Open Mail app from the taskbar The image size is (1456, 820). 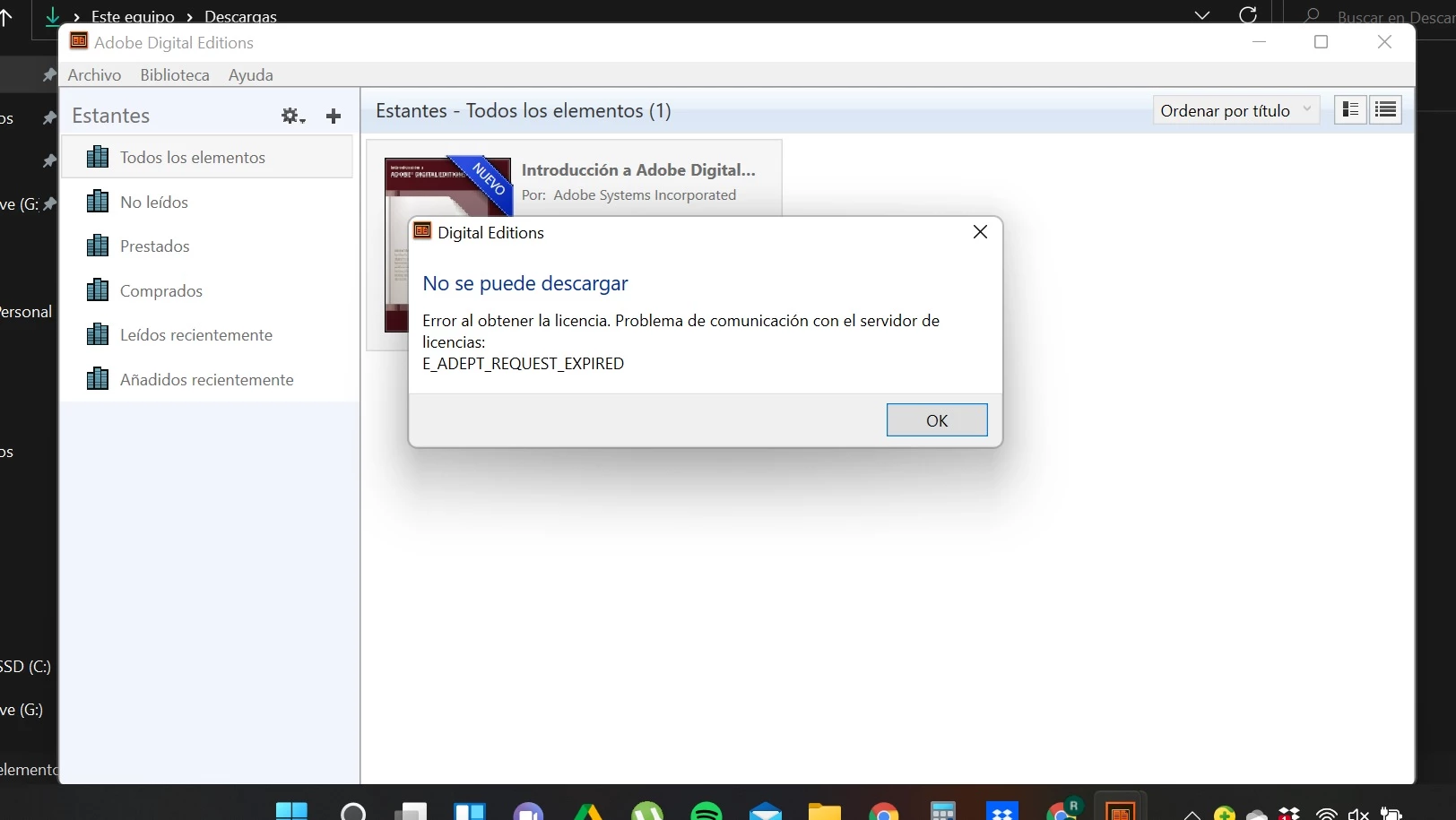click(766, 812)
